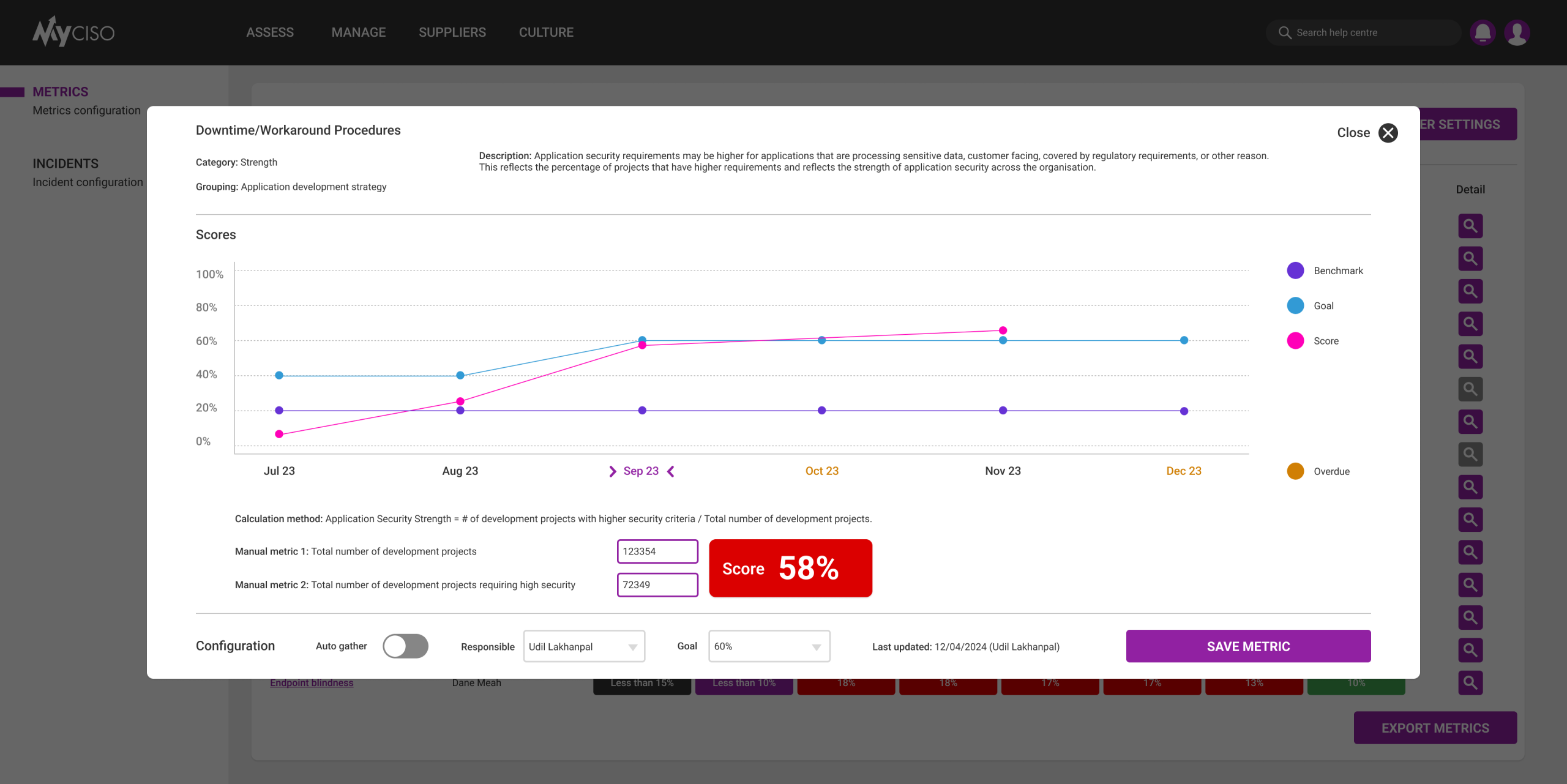The width and height of the screenshot is (1567, 784).
Task: Open the Responsible dropdown showing Udil Lakhanpal
Action: (x=583, y=646)
